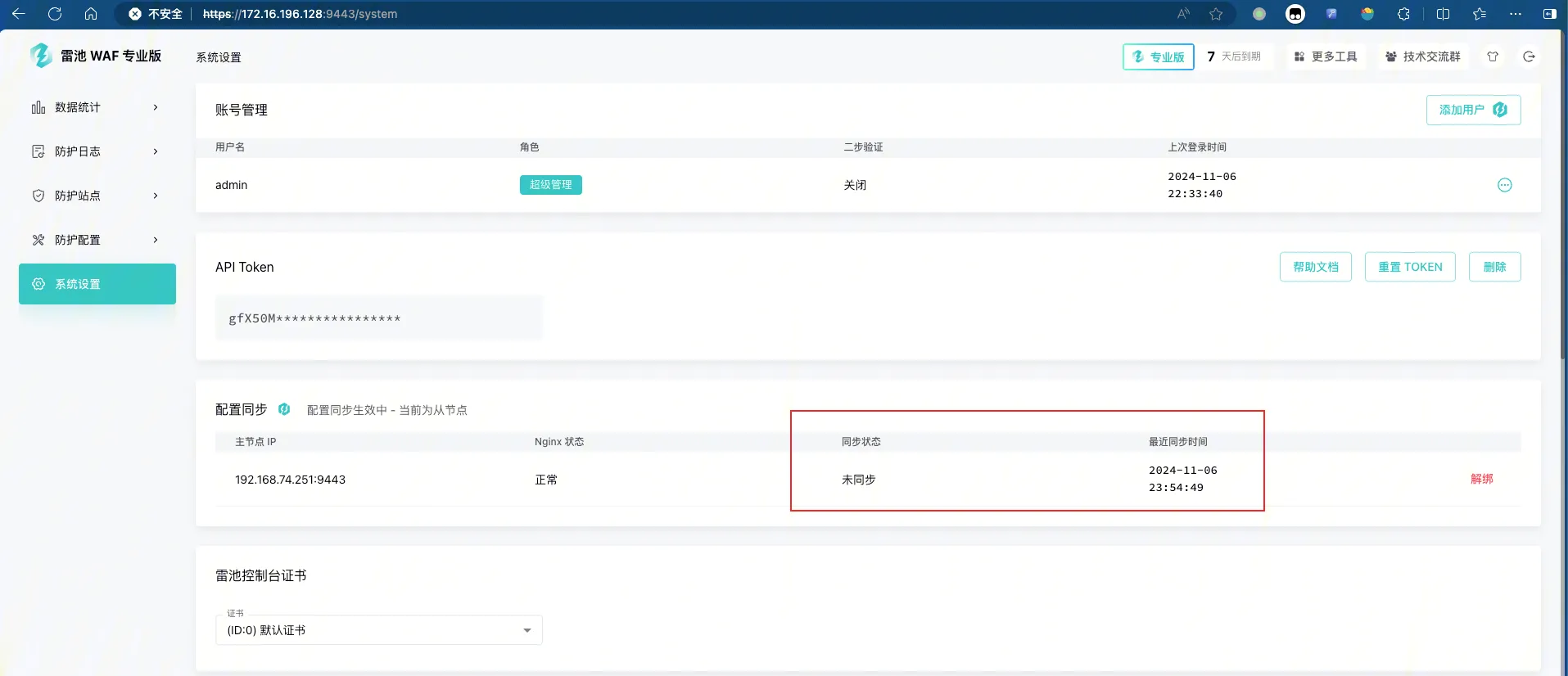This screenshot has width=1568, height=676.
Task: Click the logout icon in header
Action: coord(1529,56)
